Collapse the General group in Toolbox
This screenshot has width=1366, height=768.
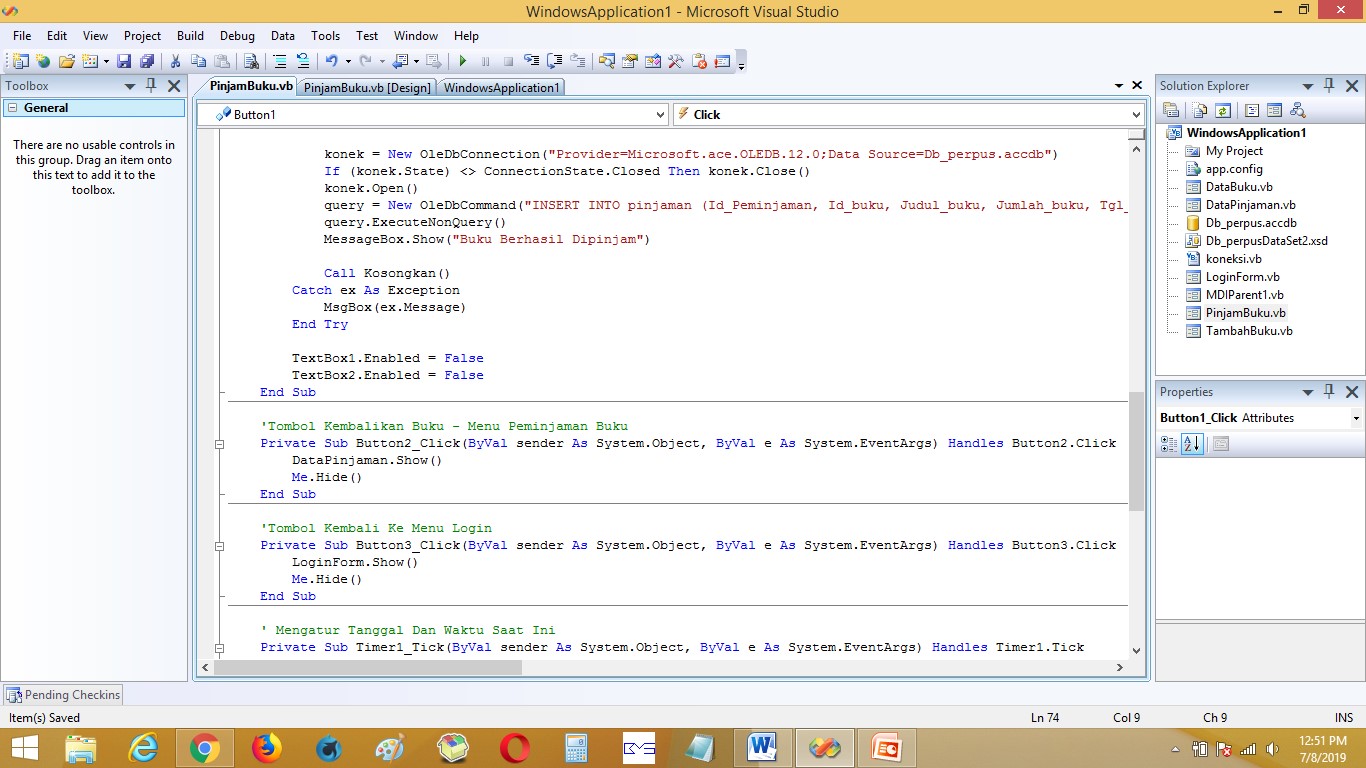[x=13, y=108]
